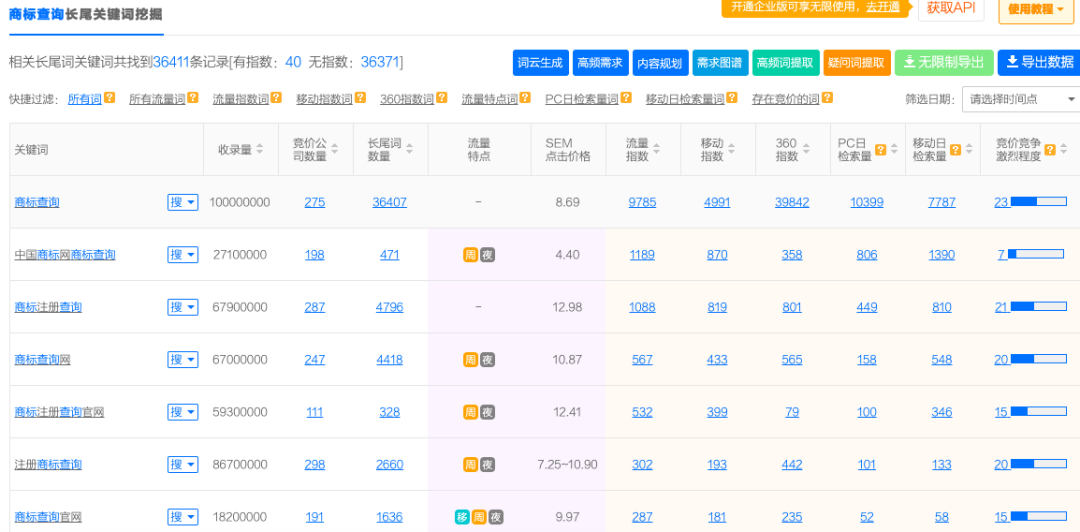Click help icon next to 移动指数词 filter
This screenshot has width=1080, height=532.
pos(360,99)
